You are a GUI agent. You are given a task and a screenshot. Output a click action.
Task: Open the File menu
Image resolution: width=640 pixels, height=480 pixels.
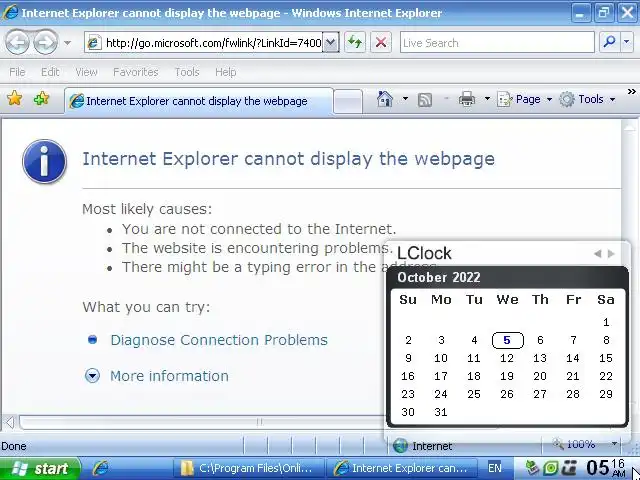pos(17,72)
